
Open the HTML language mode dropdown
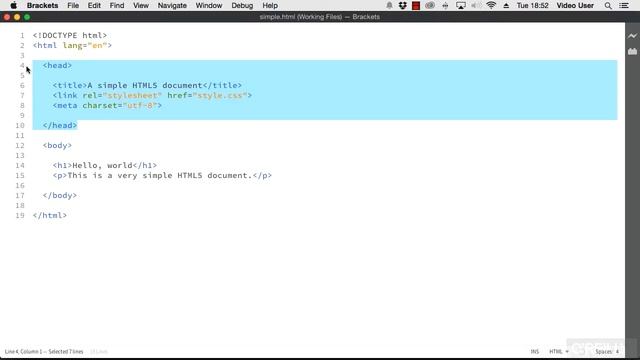coord(558,351)
